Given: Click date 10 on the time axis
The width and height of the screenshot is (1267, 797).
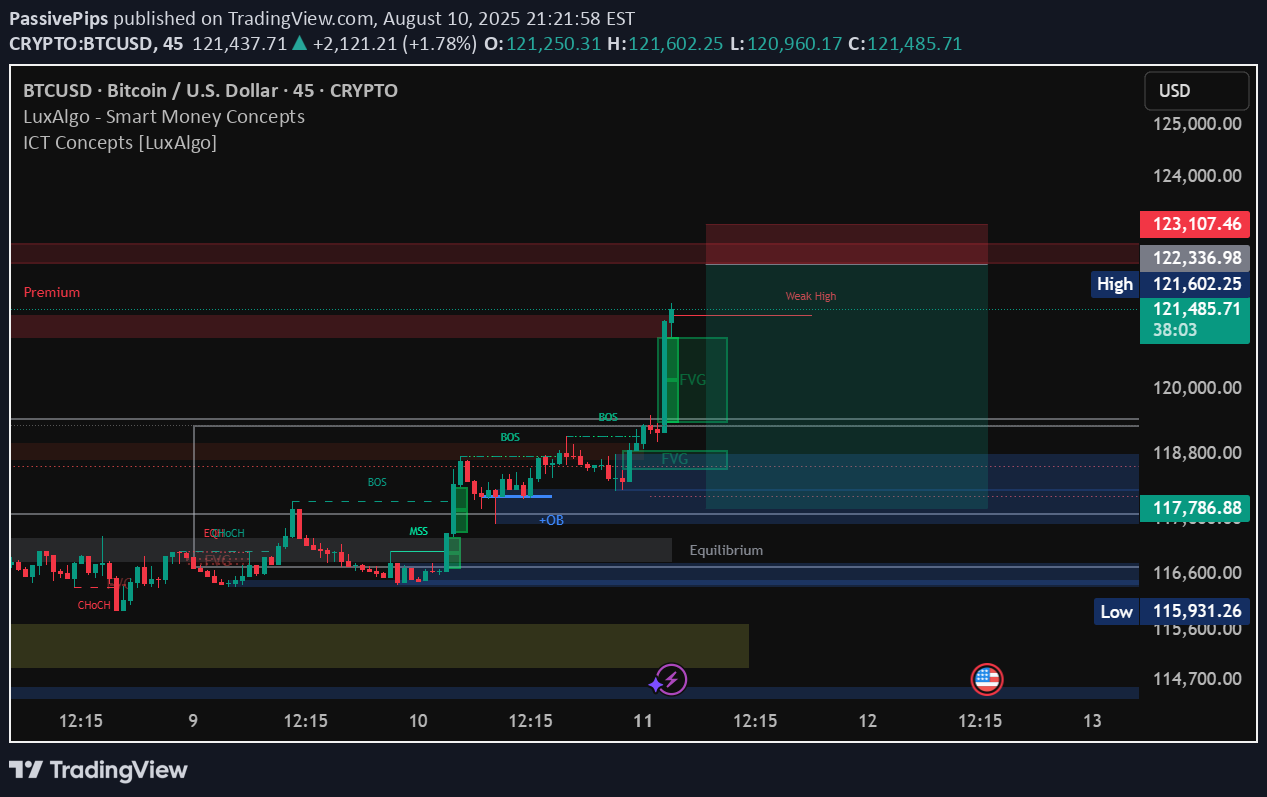Looking at the screenshot, I should (418, 720).
